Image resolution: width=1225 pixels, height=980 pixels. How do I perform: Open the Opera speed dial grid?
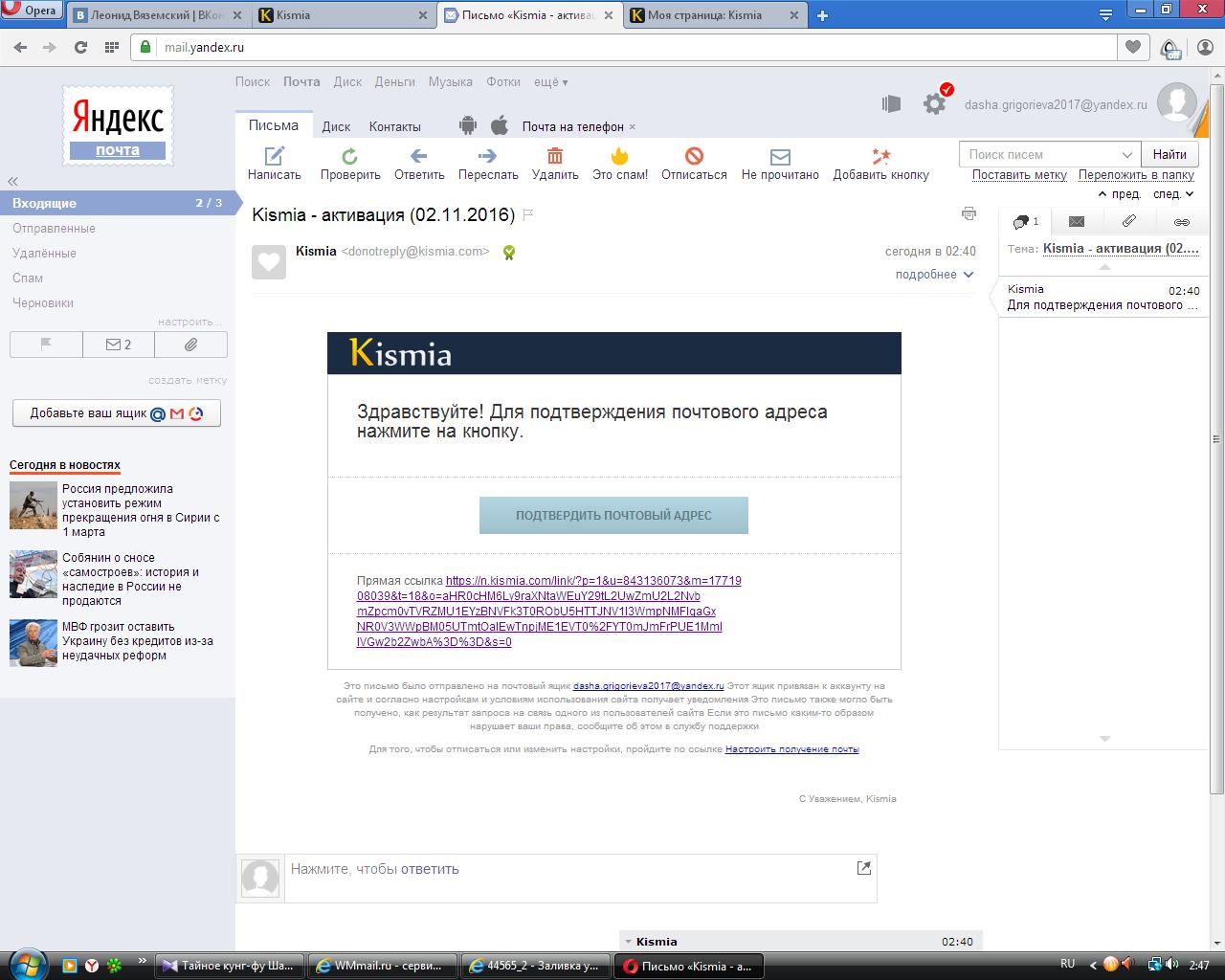[x=112, y=47]
